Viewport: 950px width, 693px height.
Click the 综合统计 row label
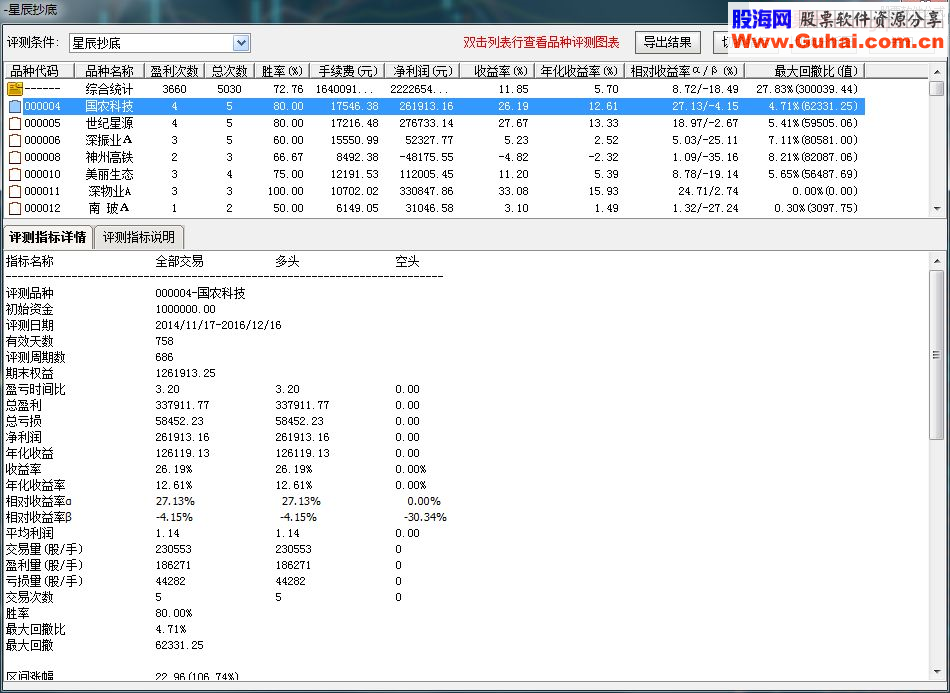(x=109, y=90)
